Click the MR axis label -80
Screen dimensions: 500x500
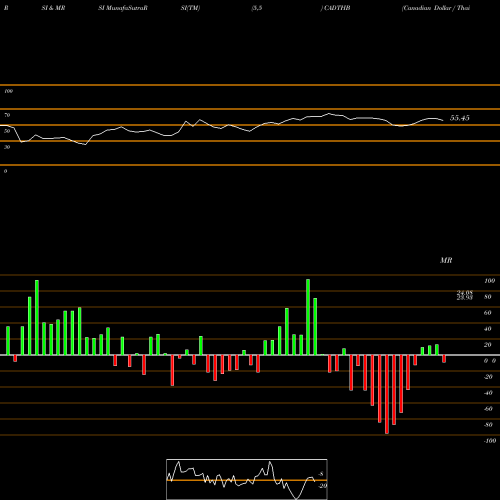(x=488, y=425)
